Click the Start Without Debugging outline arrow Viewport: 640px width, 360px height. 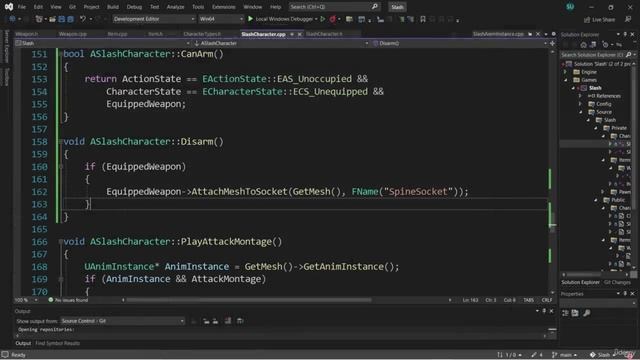coord(322,19)
